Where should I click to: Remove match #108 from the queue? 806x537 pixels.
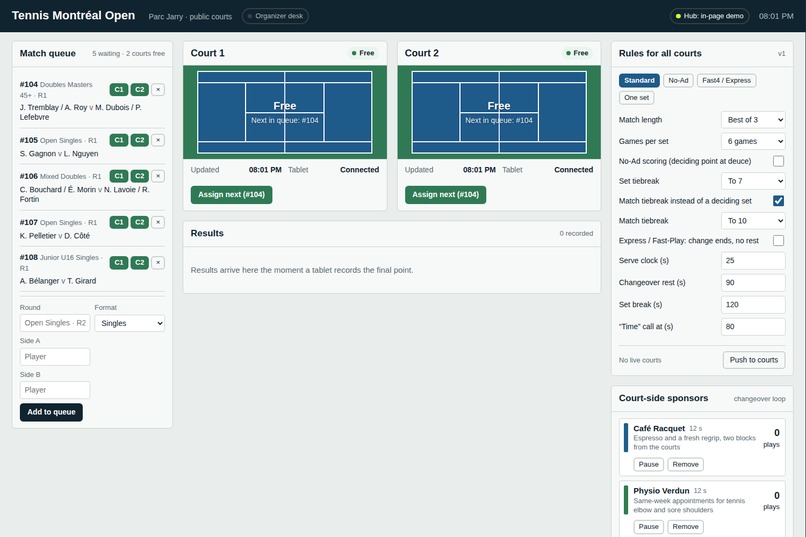click(x=158, y=262)
